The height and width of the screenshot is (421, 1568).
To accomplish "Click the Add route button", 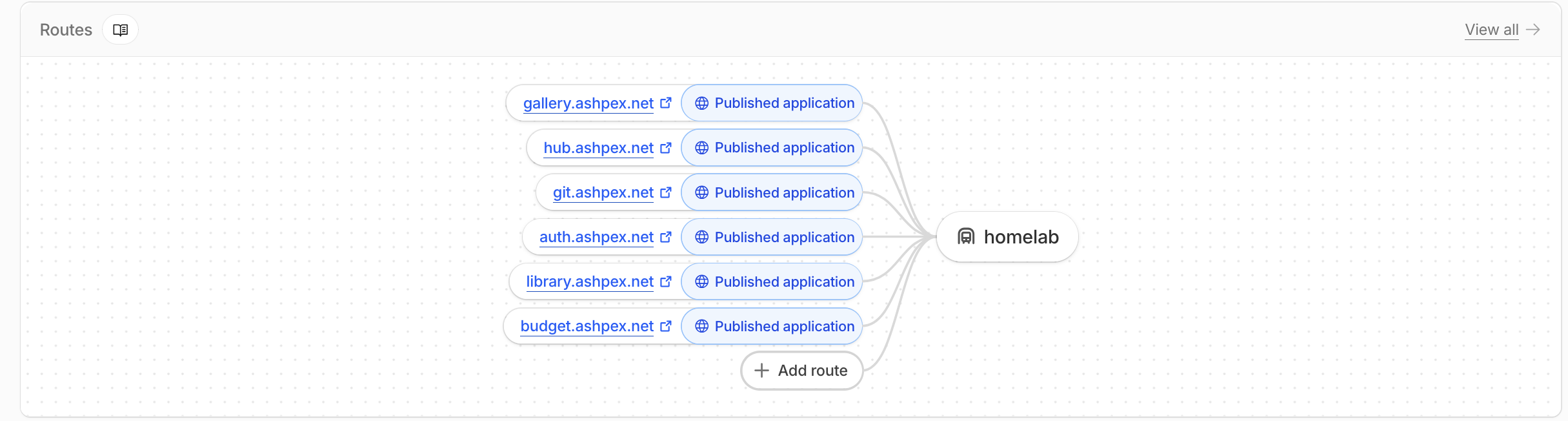I will [x=801, y=371].
